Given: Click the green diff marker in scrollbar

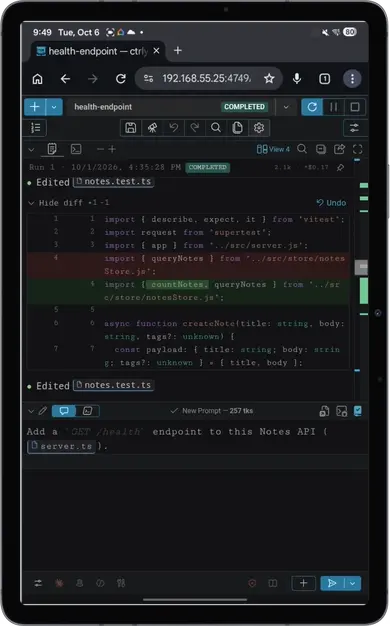Looking at the screenshot, I should pos(364,291).
